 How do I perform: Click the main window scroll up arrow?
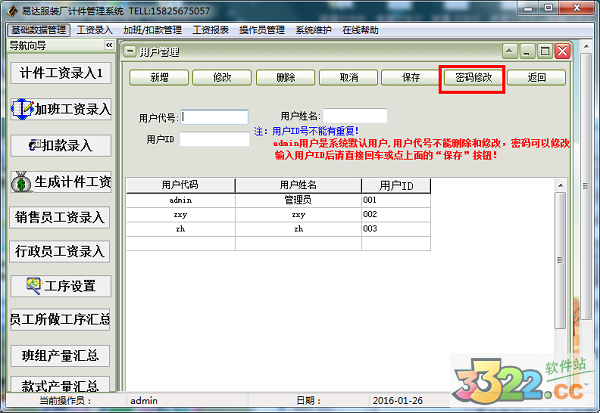click(586, 47)
